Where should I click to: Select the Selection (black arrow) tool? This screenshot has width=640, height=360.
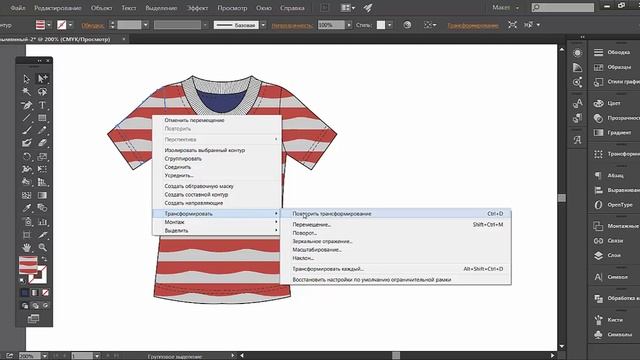(x=27, y=78)
